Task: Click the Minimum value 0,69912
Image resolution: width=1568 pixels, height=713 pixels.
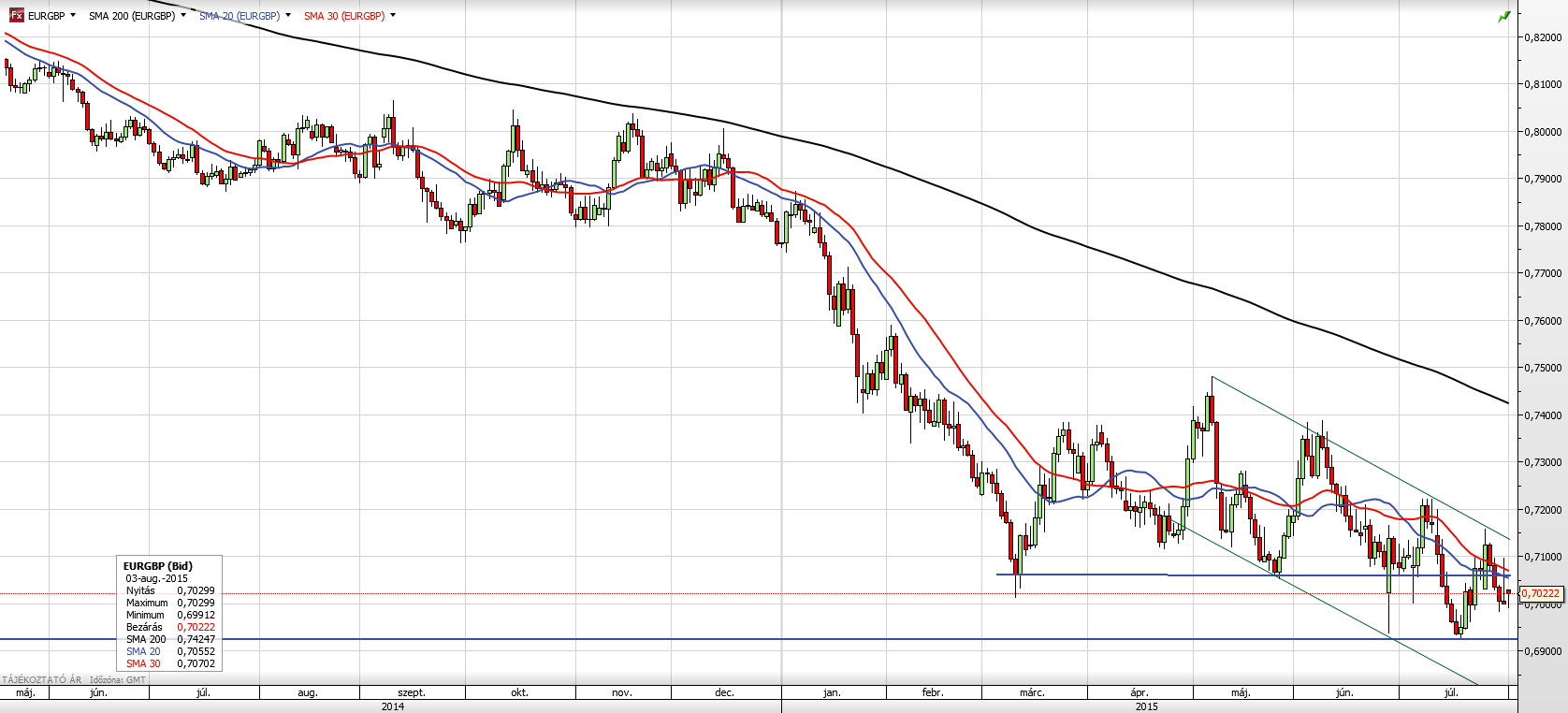Action: point(196,615)
